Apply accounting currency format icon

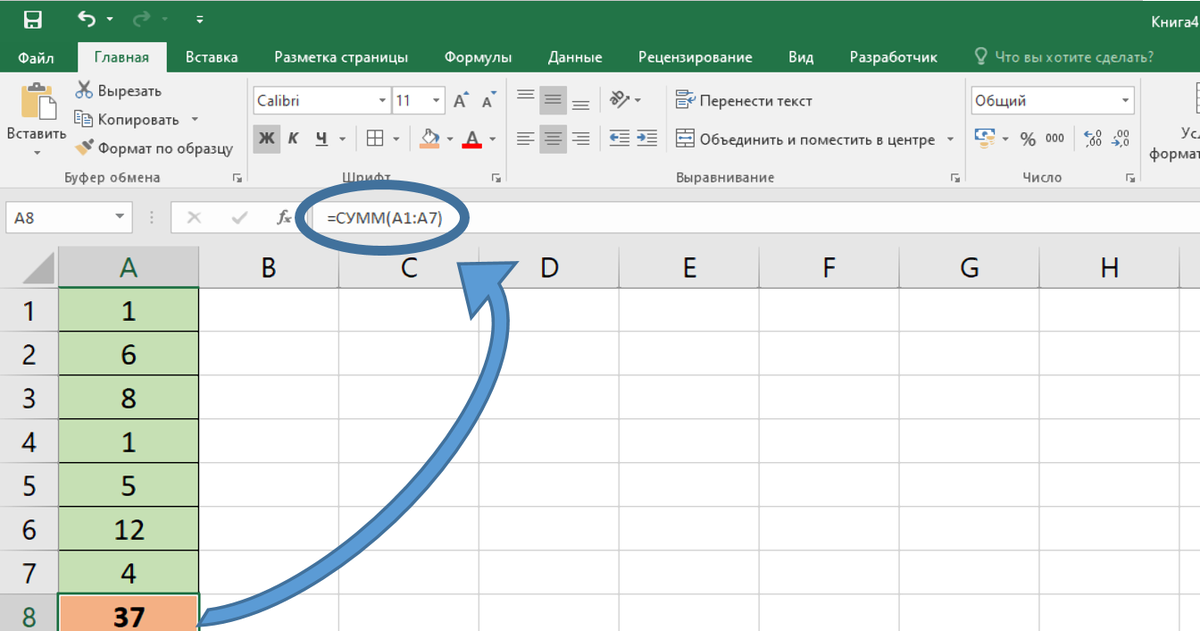[x=984, y=138]
